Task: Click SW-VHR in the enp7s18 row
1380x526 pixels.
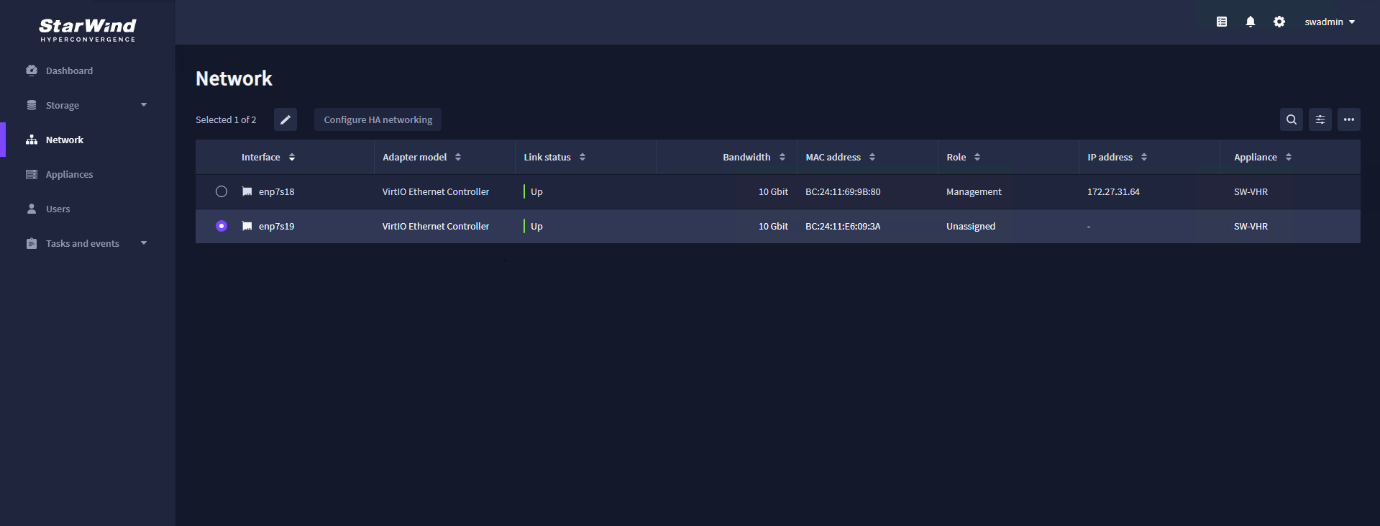Action: 1251,192
